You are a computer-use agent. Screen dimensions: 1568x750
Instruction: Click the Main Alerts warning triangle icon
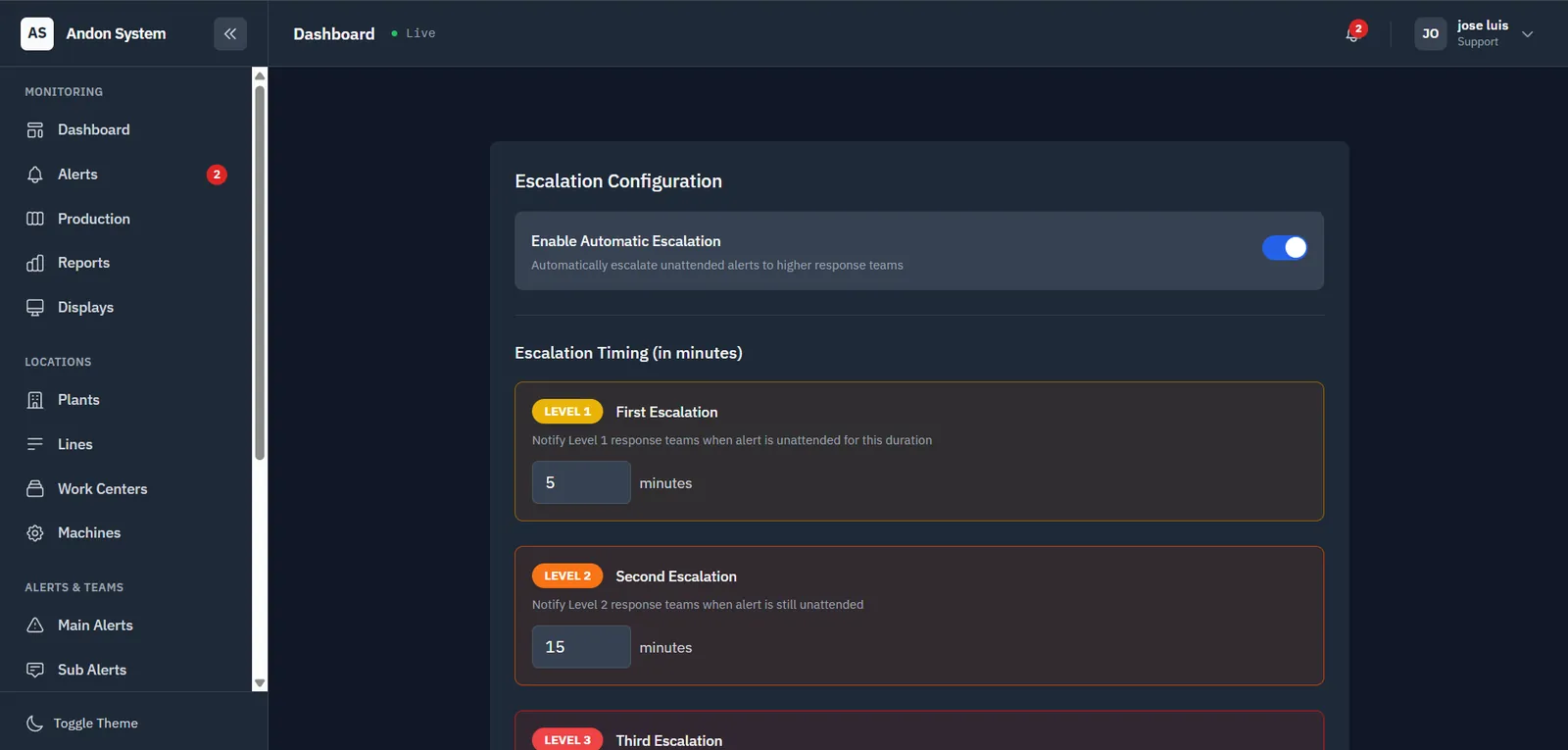pos(35,625)
